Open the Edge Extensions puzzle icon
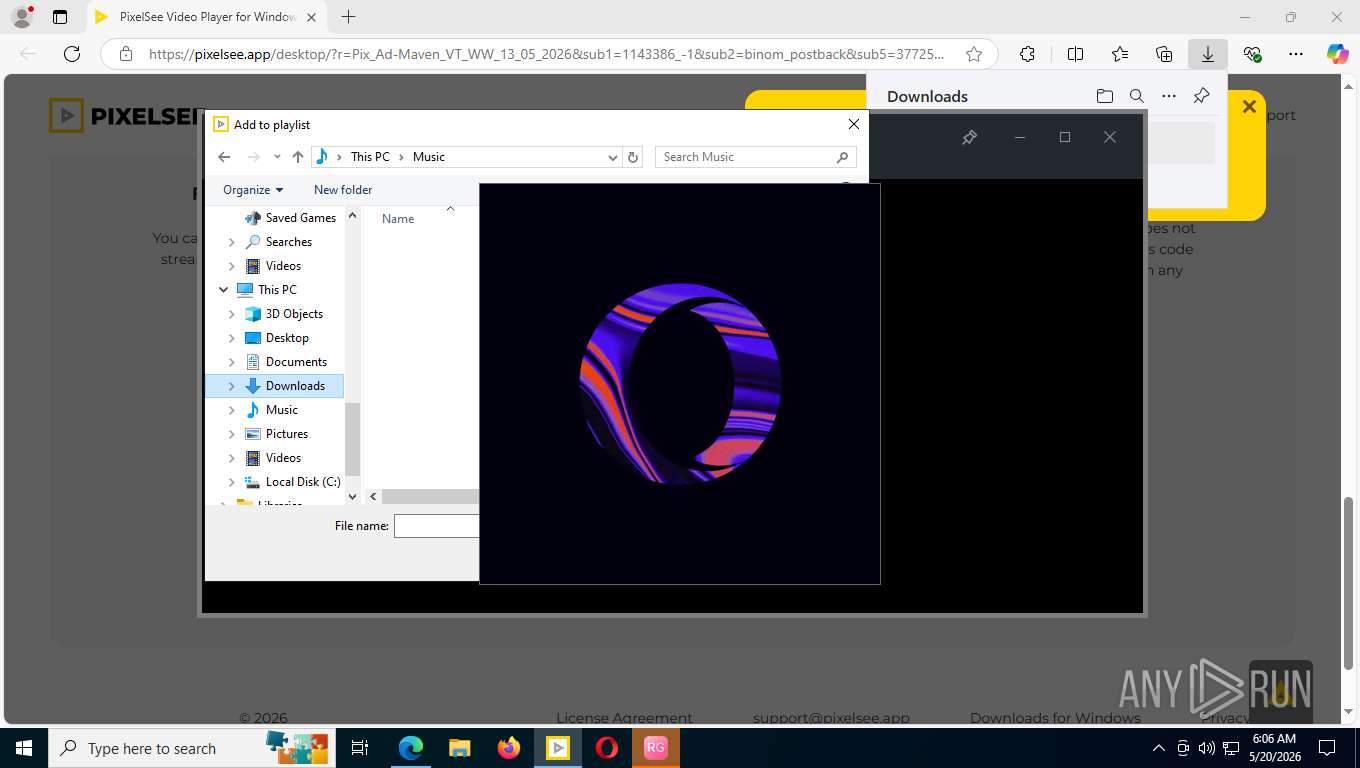Screen dimensions: 1360x768 tap(1027, 54)
